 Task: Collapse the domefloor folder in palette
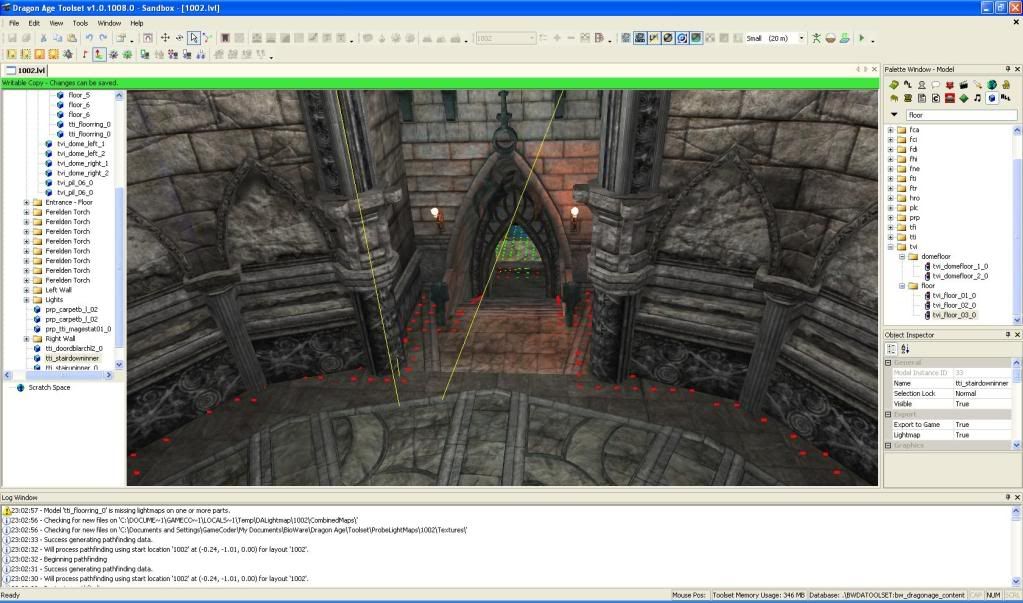pos(902,256)
